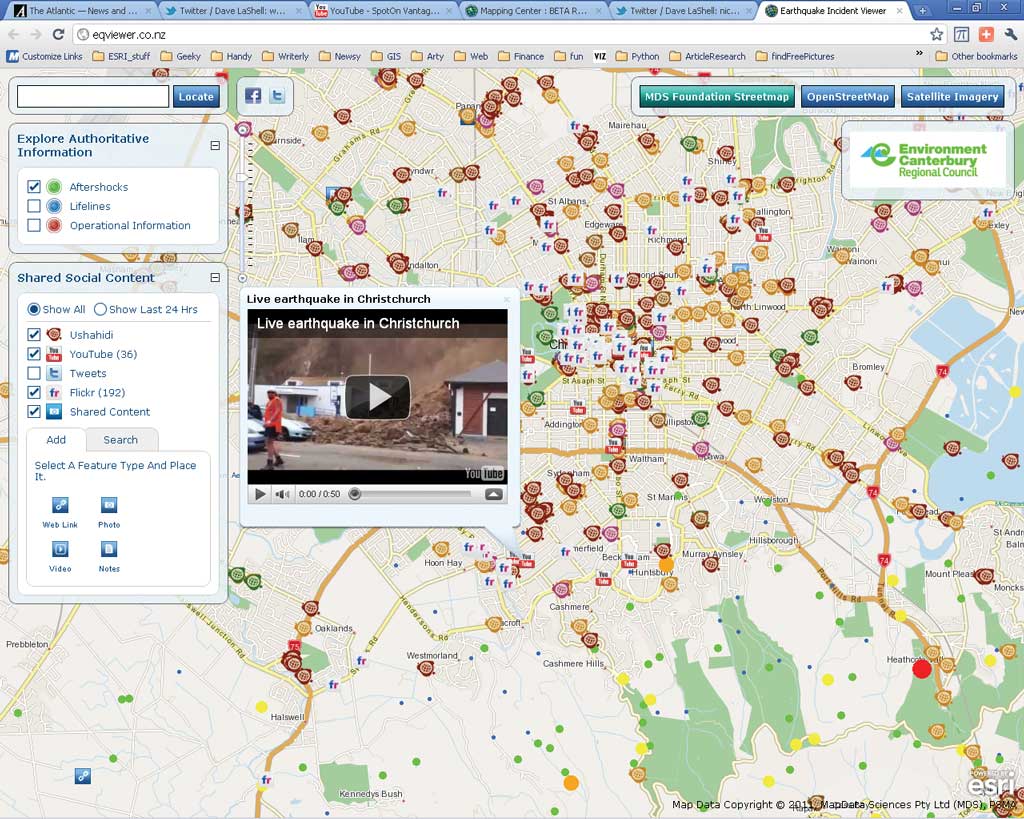Share via the Facebook icon
Viewport: 1024px width, 819px height.
coord(253,96)
